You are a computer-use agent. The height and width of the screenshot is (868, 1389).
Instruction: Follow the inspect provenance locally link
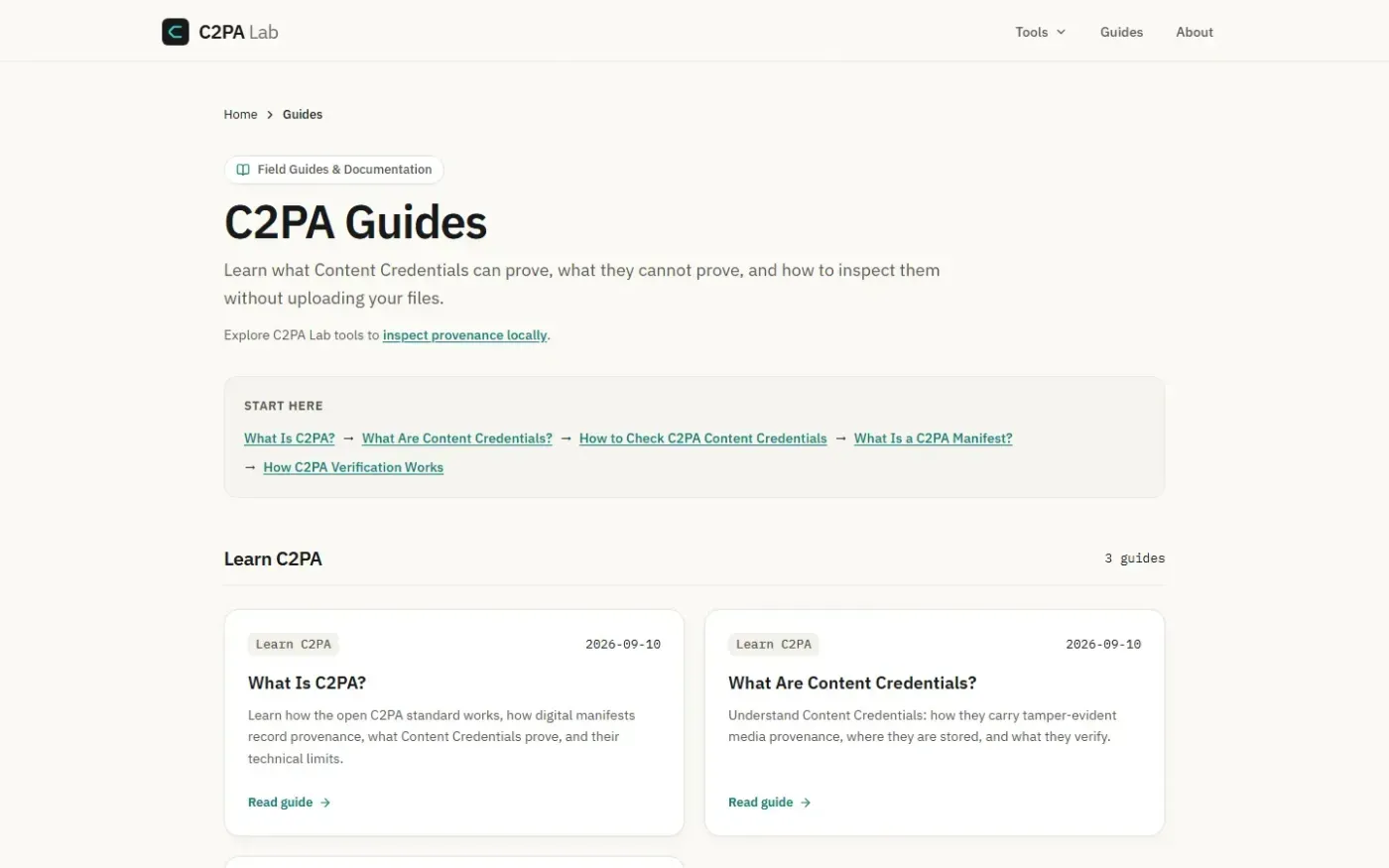pos(465,335)
